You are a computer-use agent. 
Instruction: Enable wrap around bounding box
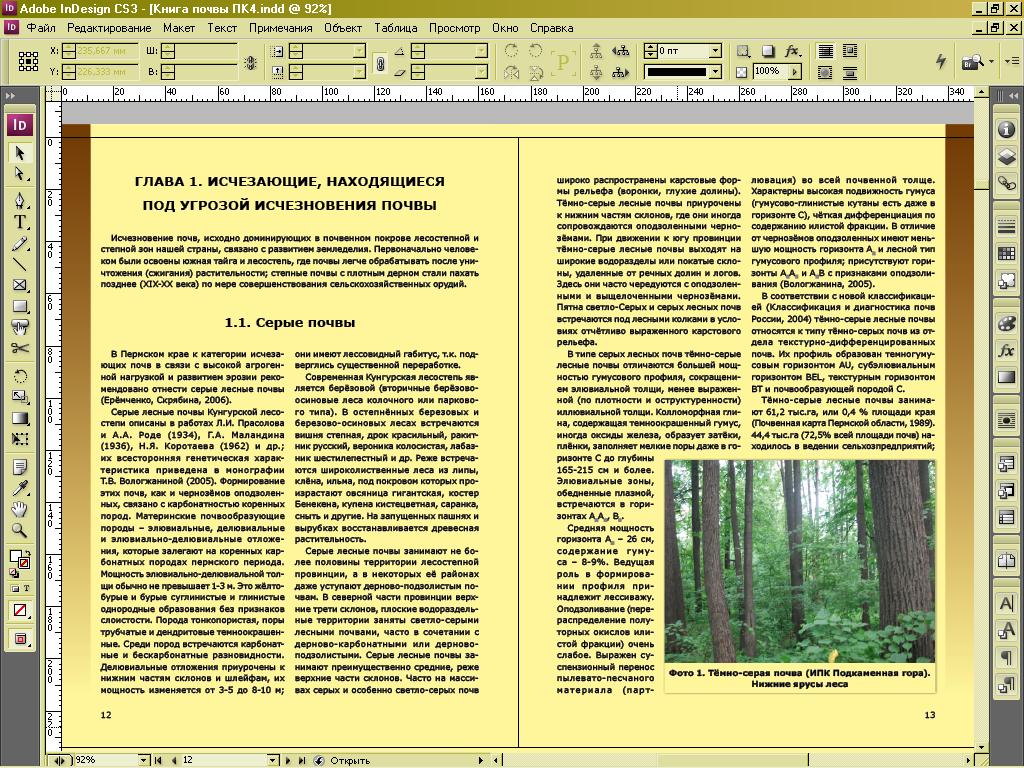pos(850,51)
